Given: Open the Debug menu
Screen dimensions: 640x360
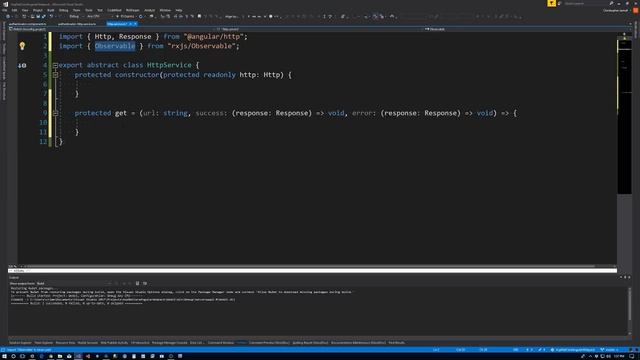Looking at the screenshot, I should 64,10.
